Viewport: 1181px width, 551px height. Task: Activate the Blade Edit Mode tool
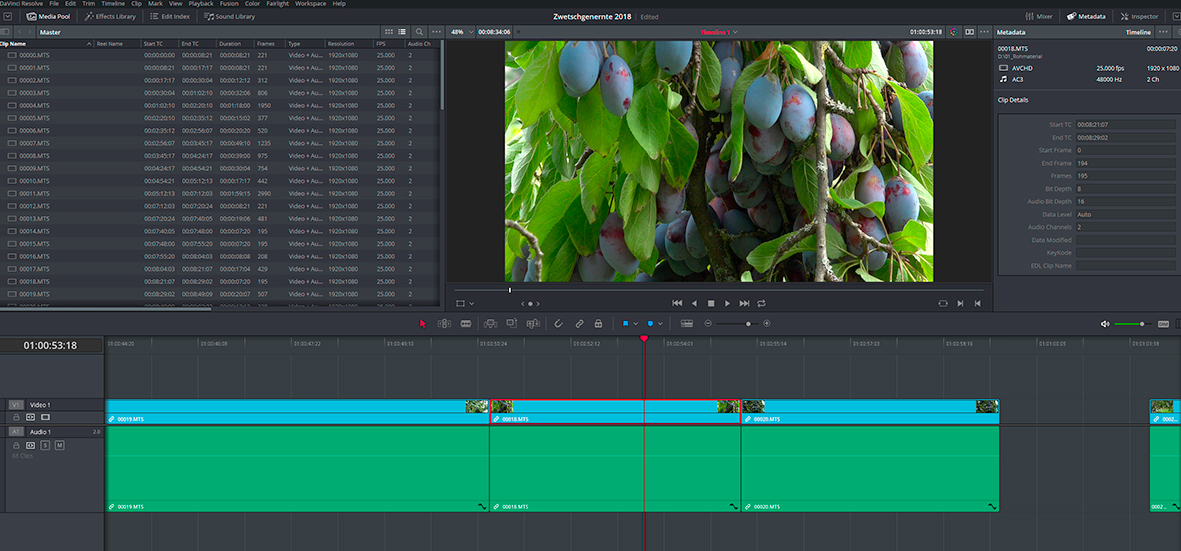click(465, 323)
